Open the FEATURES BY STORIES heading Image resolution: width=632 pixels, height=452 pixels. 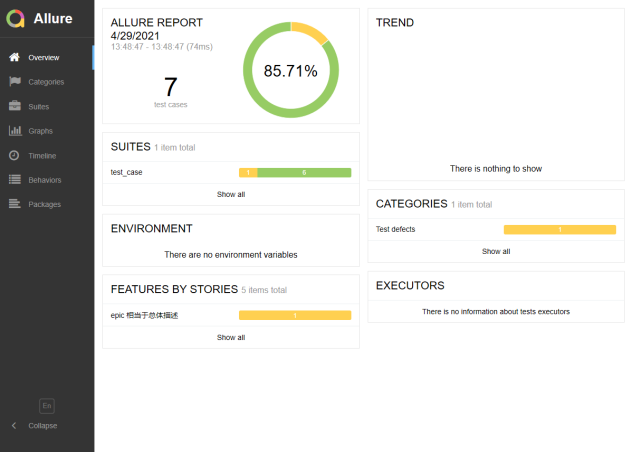click(x=174, y=289)
